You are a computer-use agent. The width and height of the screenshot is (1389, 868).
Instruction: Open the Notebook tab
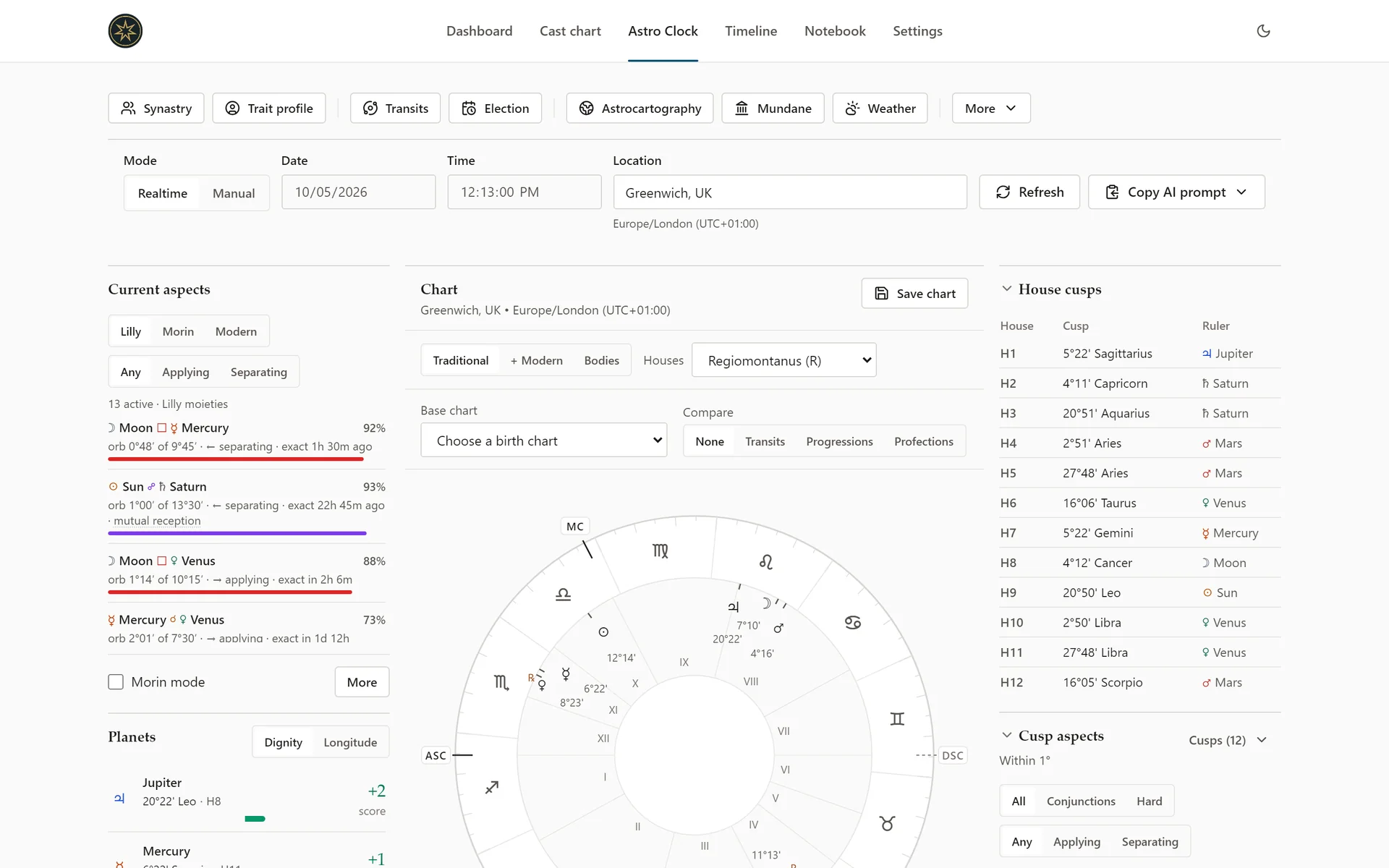coord(835,31)
